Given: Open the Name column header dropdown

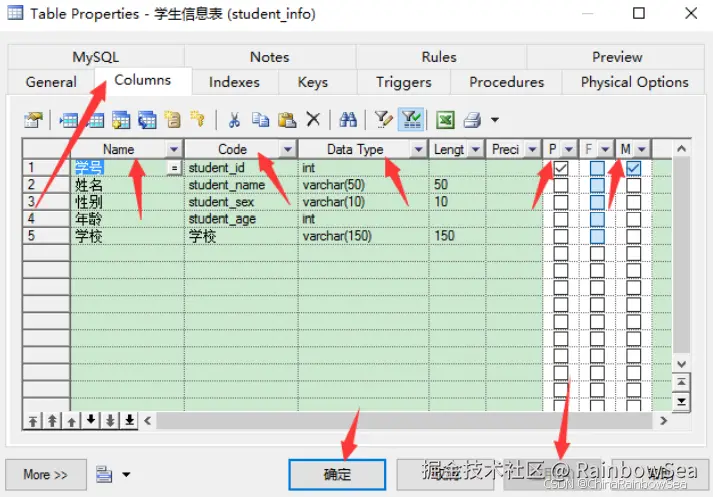Looking at the screenshot, I should click(x=173, y=149).
